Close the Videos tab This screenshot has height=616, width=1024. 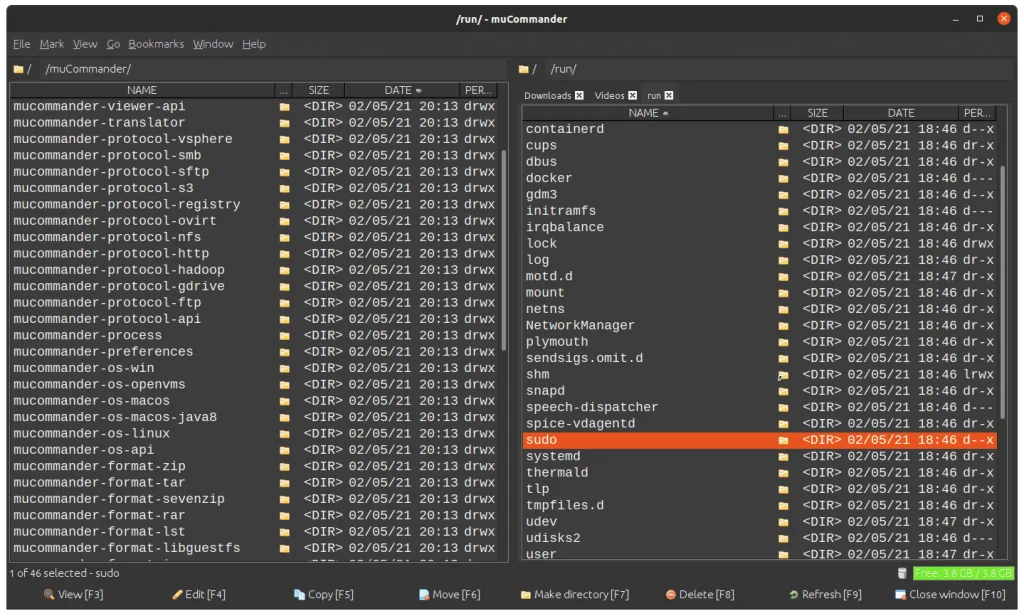point(632,96)
